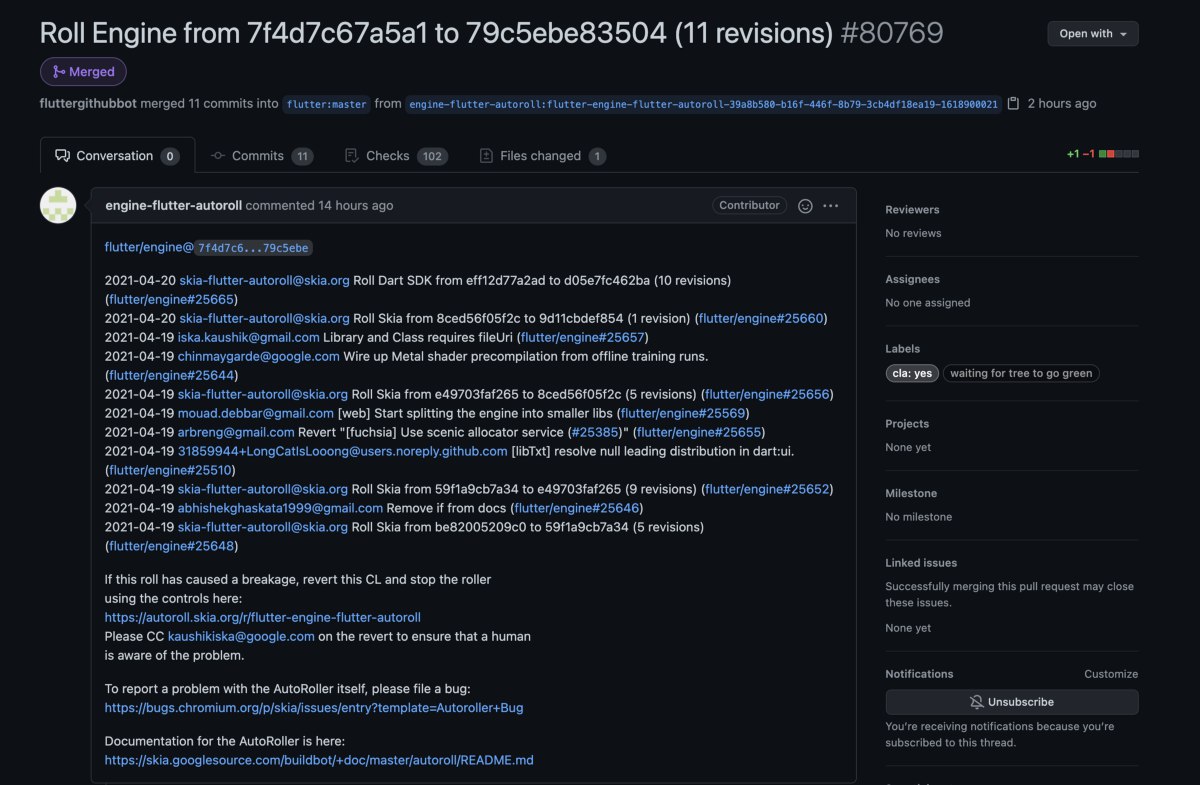Screen dimensions: 1200x785
Task: Switch to the Commits tab
Action: [x=262, y=156]
